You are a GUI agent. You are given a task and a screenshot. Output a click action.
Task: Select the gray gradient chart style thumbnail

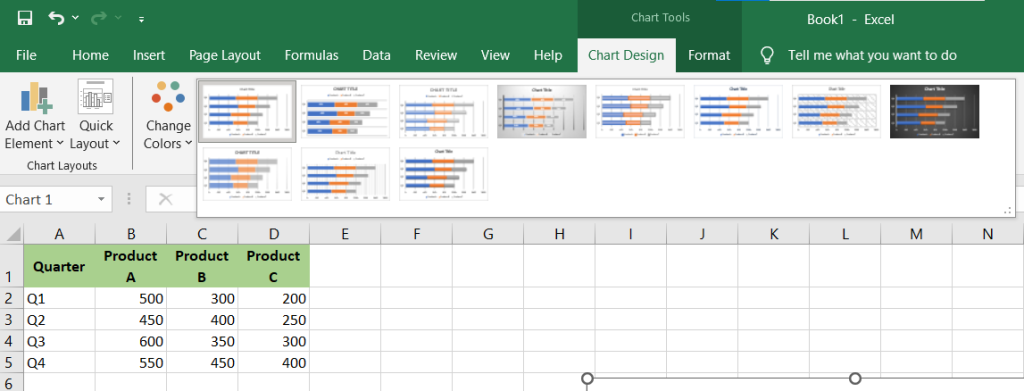tap(541, 111)
